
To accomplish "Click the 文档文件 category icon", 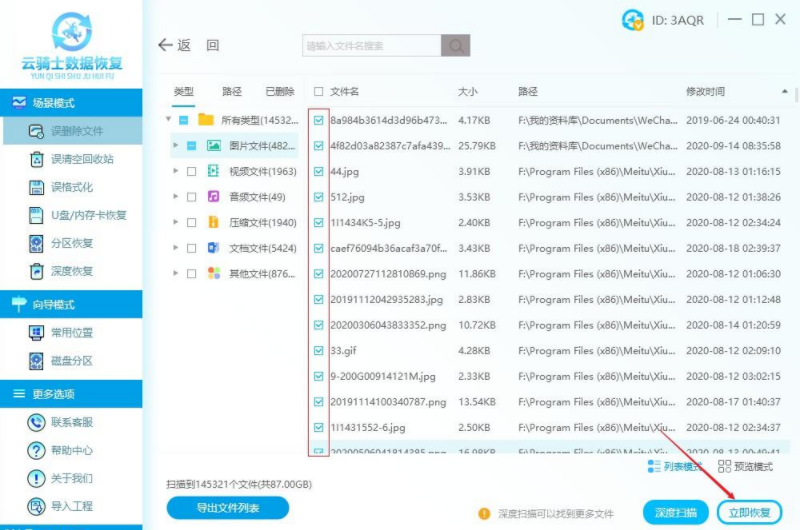I will point(214,248).
